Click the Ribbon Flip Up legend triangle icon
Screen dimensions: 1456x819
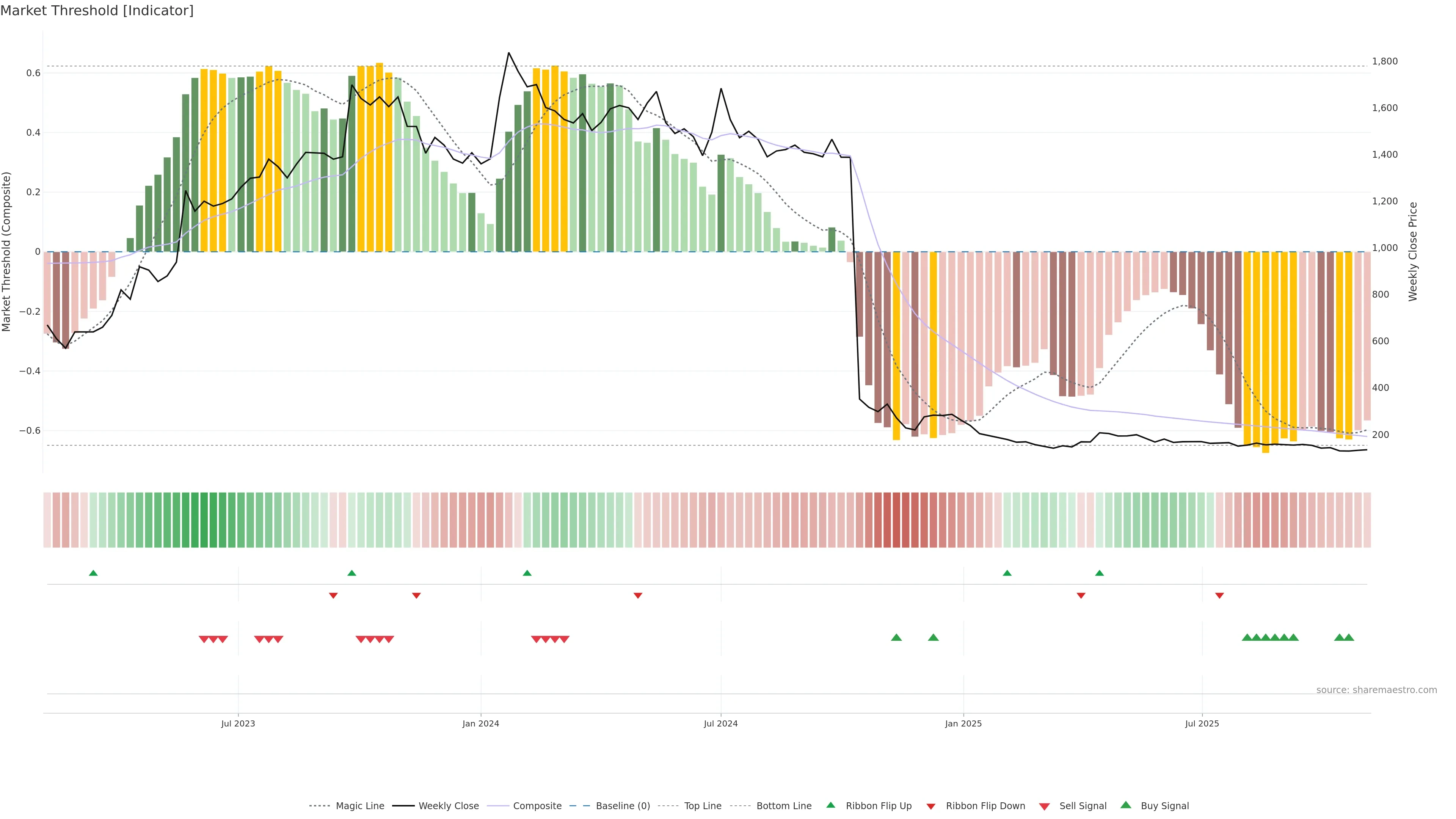coord(830,805)
